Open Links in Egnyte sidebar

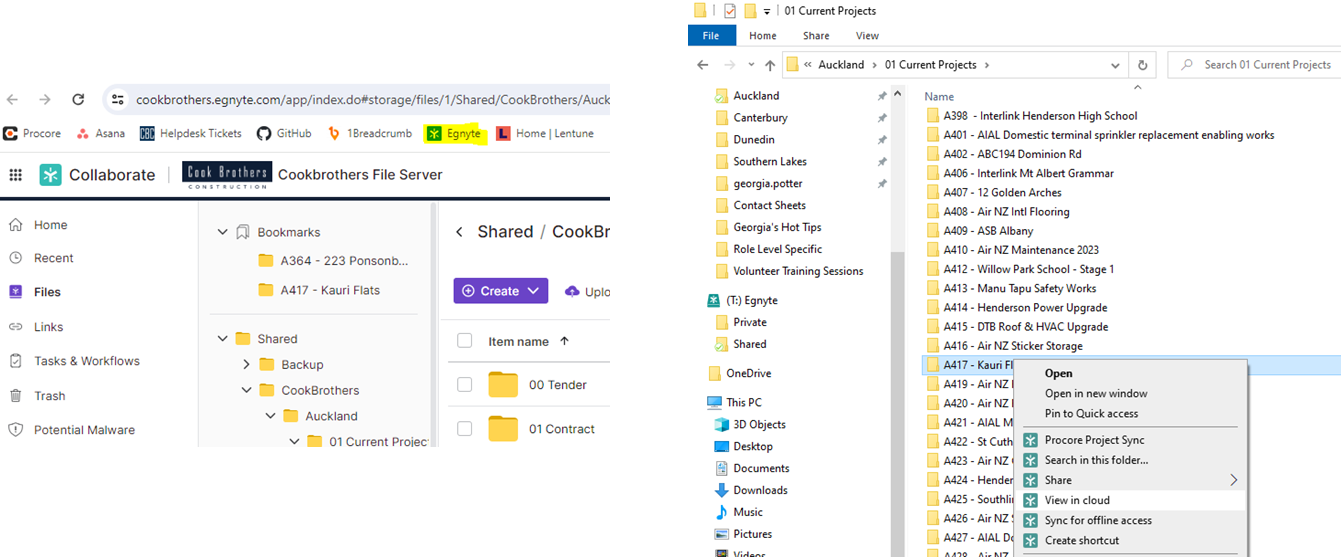click(x=48, y=327)
